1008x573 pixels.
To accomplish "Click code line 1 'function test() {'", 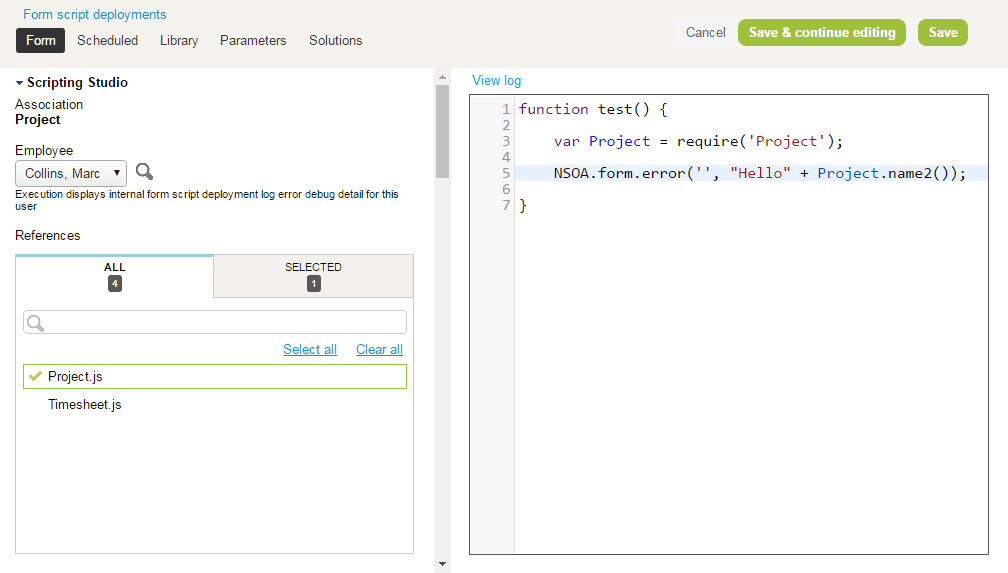I will coord(593,109).
